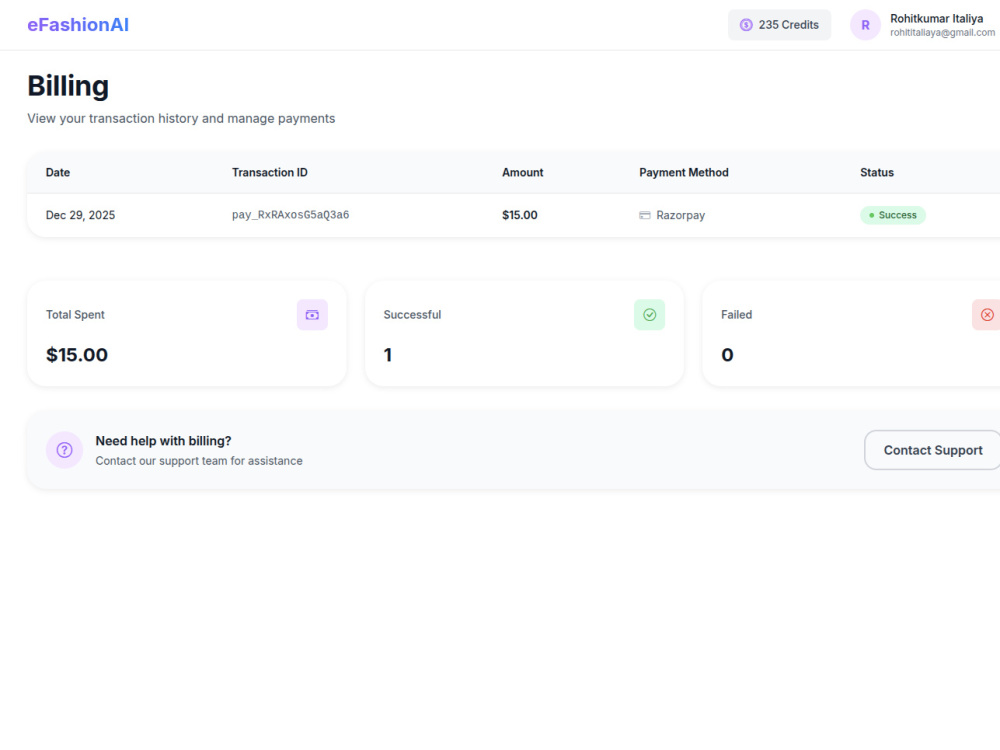1000x750 pixels.
Task: Click the View your transaction history subtitle
Action: coord(181,119)
